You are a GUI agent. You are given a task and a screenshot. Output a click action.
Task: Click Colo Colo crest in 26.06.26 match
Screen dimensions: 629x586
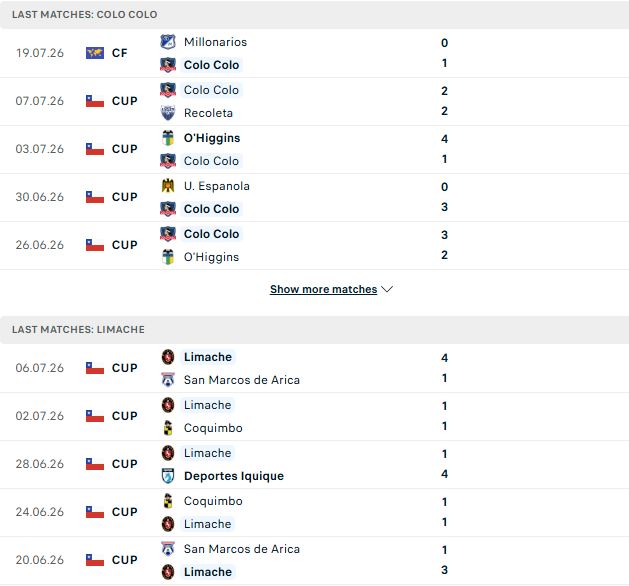168,234
